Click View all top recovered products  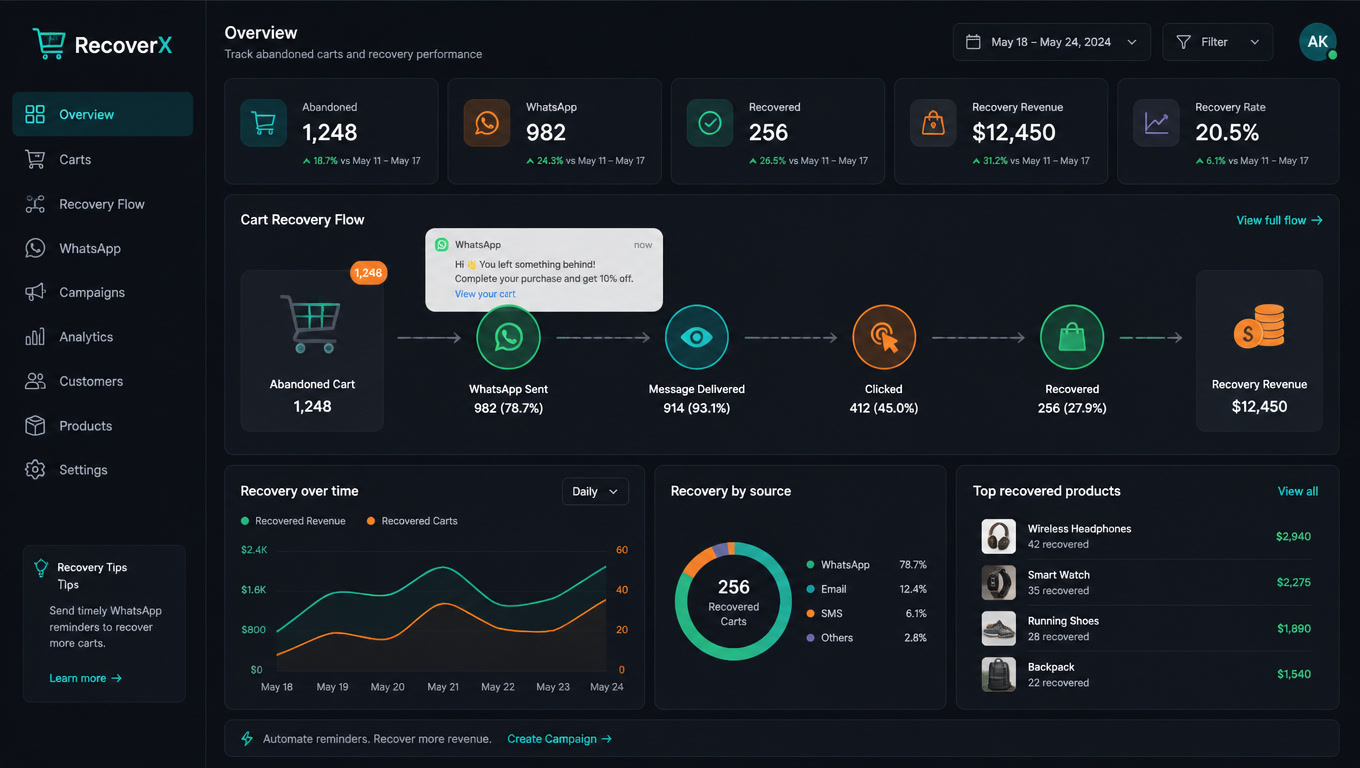click(x=1298, y=491)
